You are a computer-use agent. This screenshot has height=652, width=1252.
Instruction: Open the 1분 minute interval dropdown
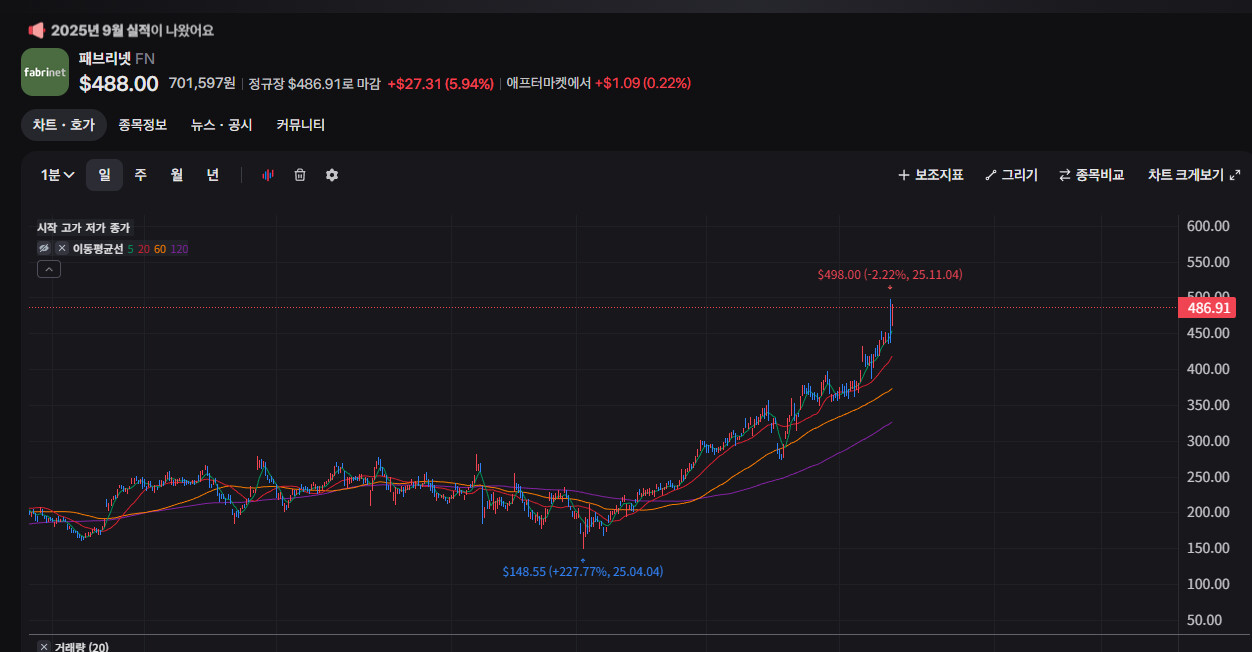coord(58,175)
